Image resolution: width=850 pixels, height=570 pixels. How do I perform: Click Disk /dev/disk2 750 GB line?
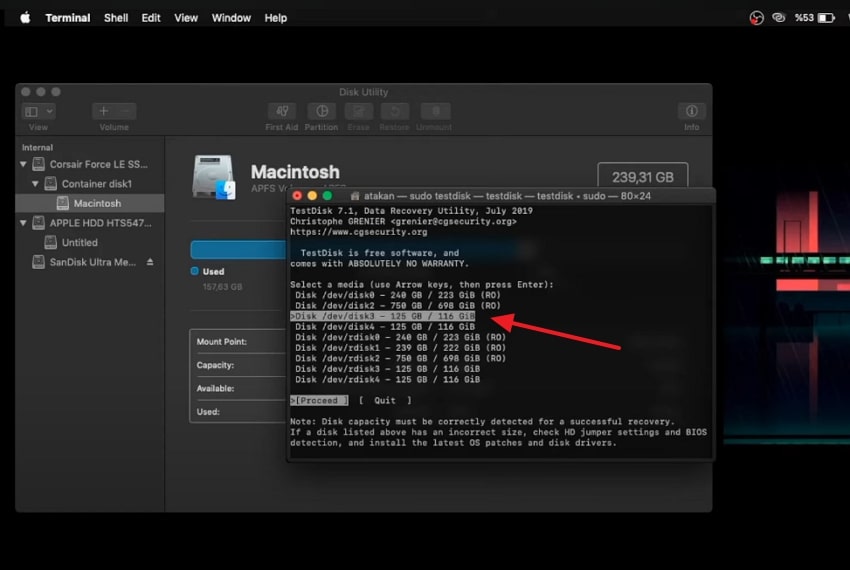[x=398, y=305]
